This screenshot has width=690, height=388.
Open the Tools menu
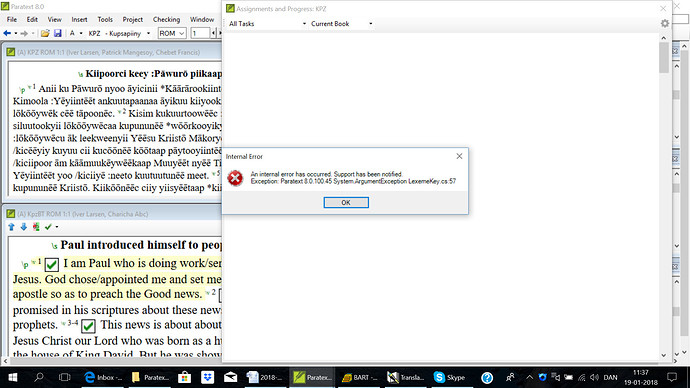(x=105, y=19)
